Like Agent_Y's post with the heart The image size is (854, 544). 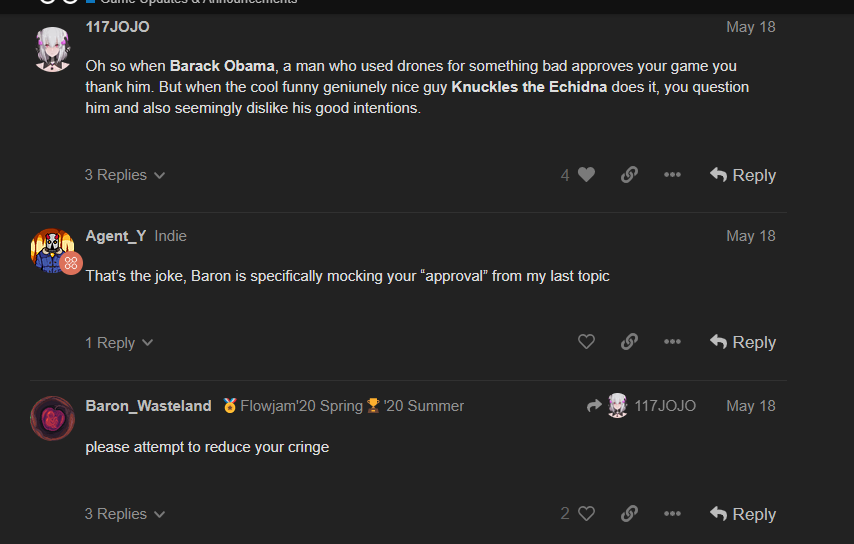click(x=586, y=342)
